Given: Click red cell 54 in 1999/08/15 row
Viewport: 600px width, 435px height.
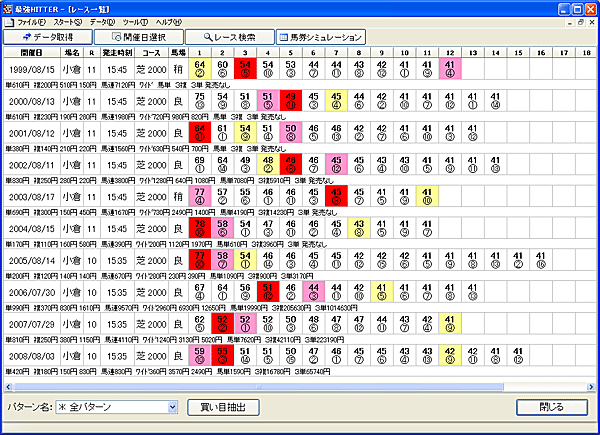Looking at the screenshot, I should [245, 69].
